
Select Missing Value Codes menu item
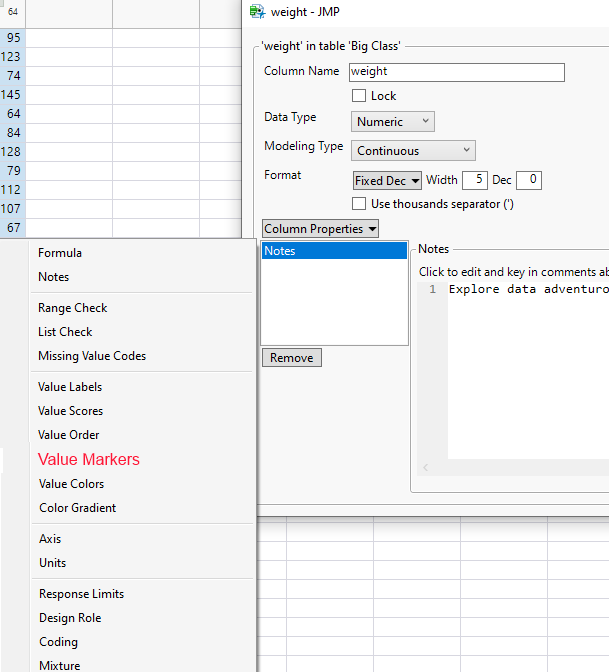pyautogui.click(x=92, y=356)
